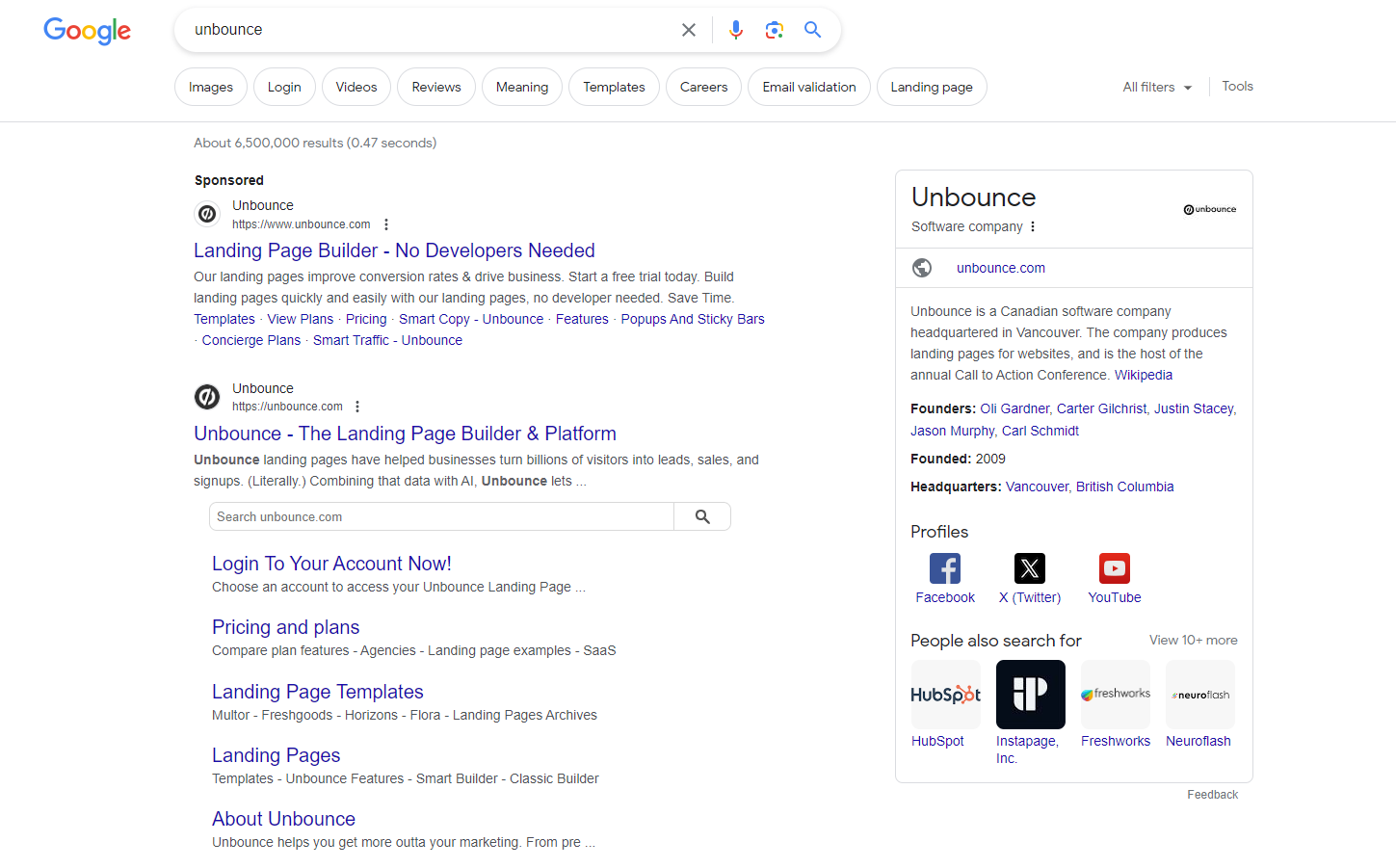Open three-dot menu next to Software company
1396x868 pixels.
[1033, 226]
